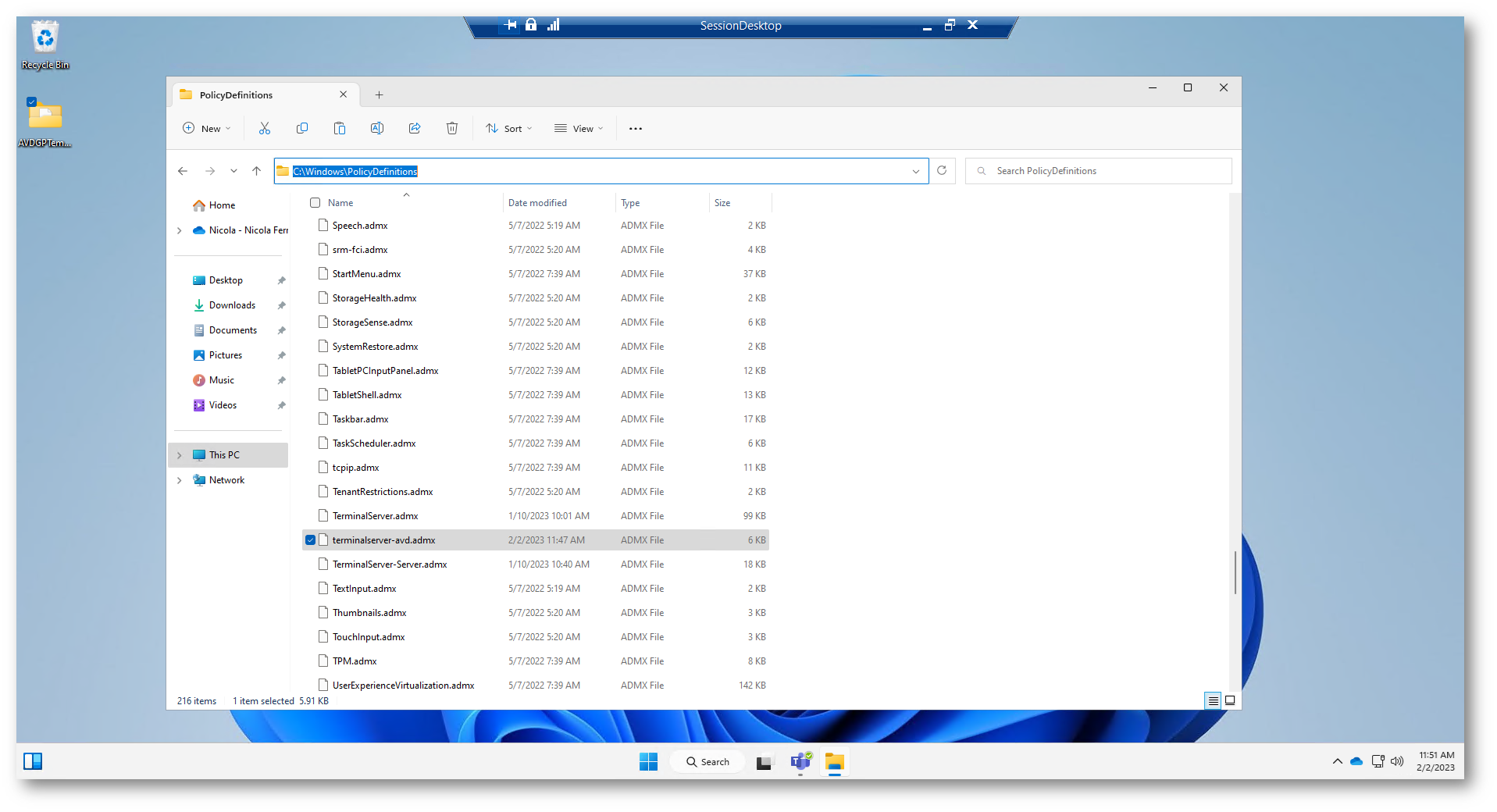Click the lock icon on session bar
The width and height of the screenshot is (1497, 812).
click(x=531, y=25)
